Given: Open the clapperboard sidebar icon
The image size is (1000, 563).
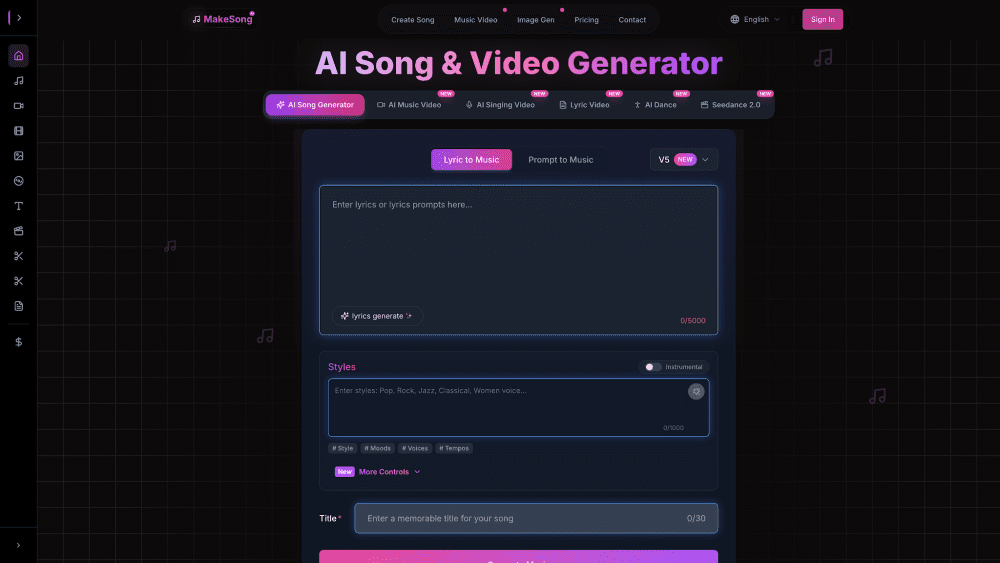Looking at the screenshot, I should [x=18, y=231].
